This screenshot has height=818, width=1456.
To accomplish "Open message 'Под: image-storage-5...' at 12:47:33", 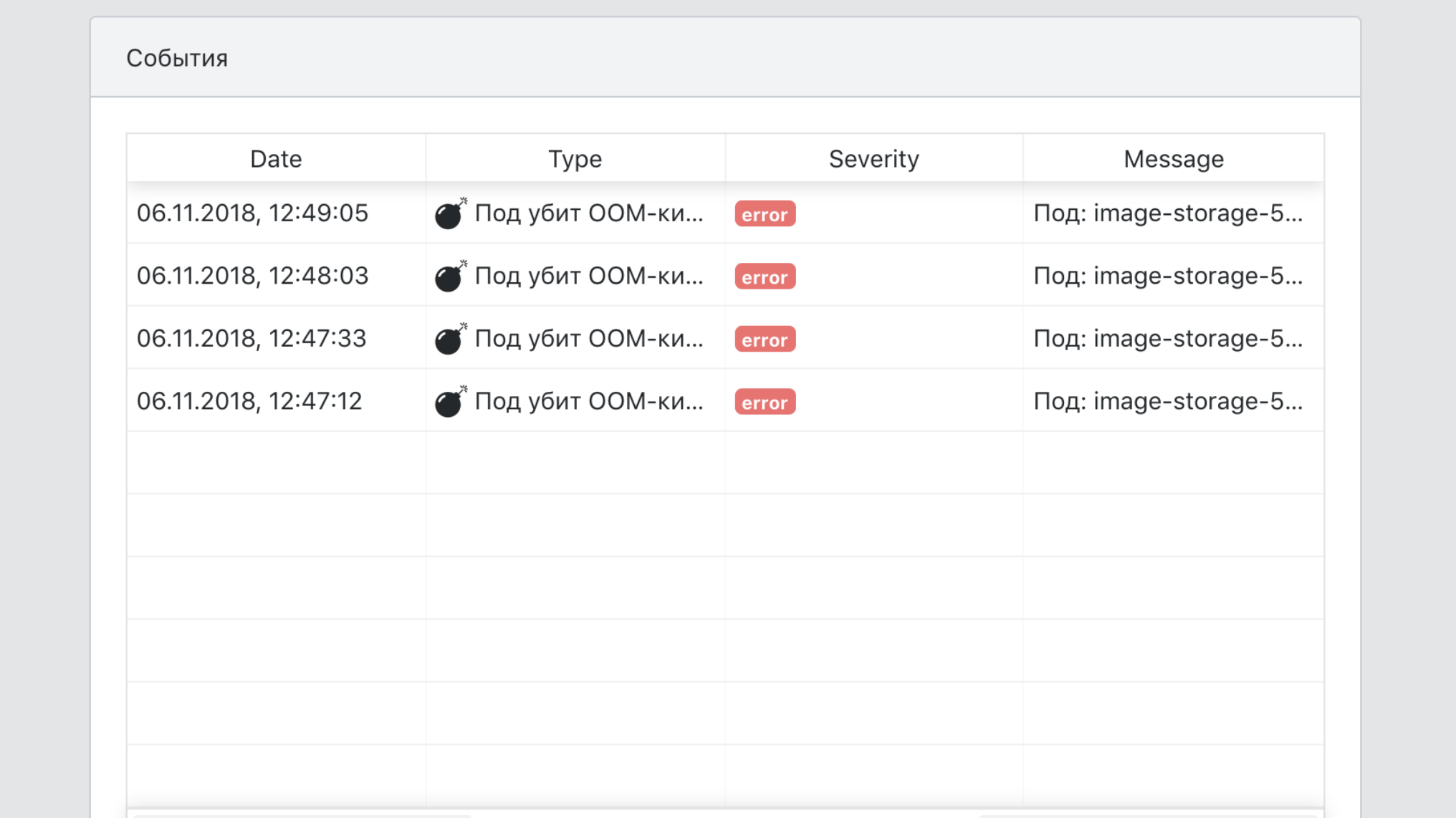I will 1168,338.
